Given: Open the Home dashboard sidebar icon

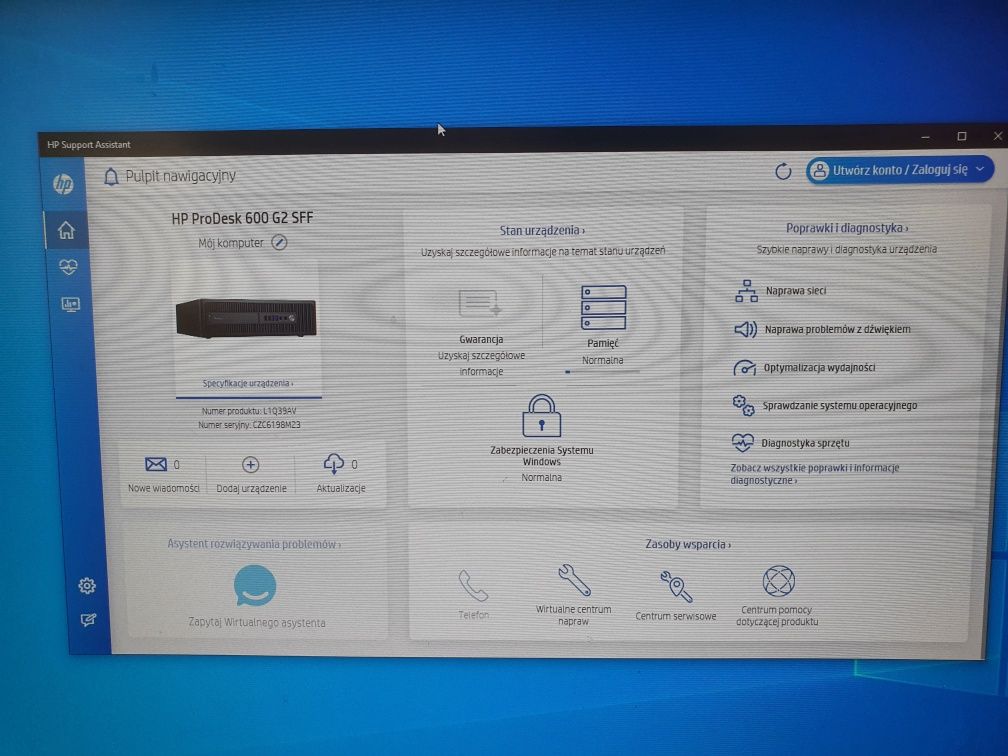Looking at the screenshot, I should click(66, 230).
